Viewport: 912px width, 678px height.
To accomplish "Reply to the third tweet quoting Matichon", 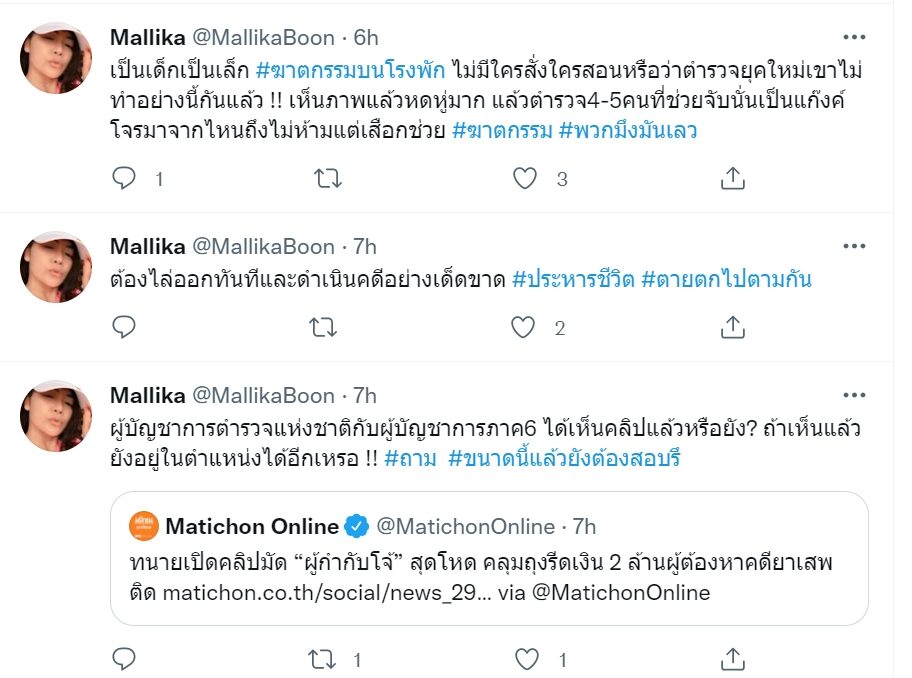I will tap(124, 659).
